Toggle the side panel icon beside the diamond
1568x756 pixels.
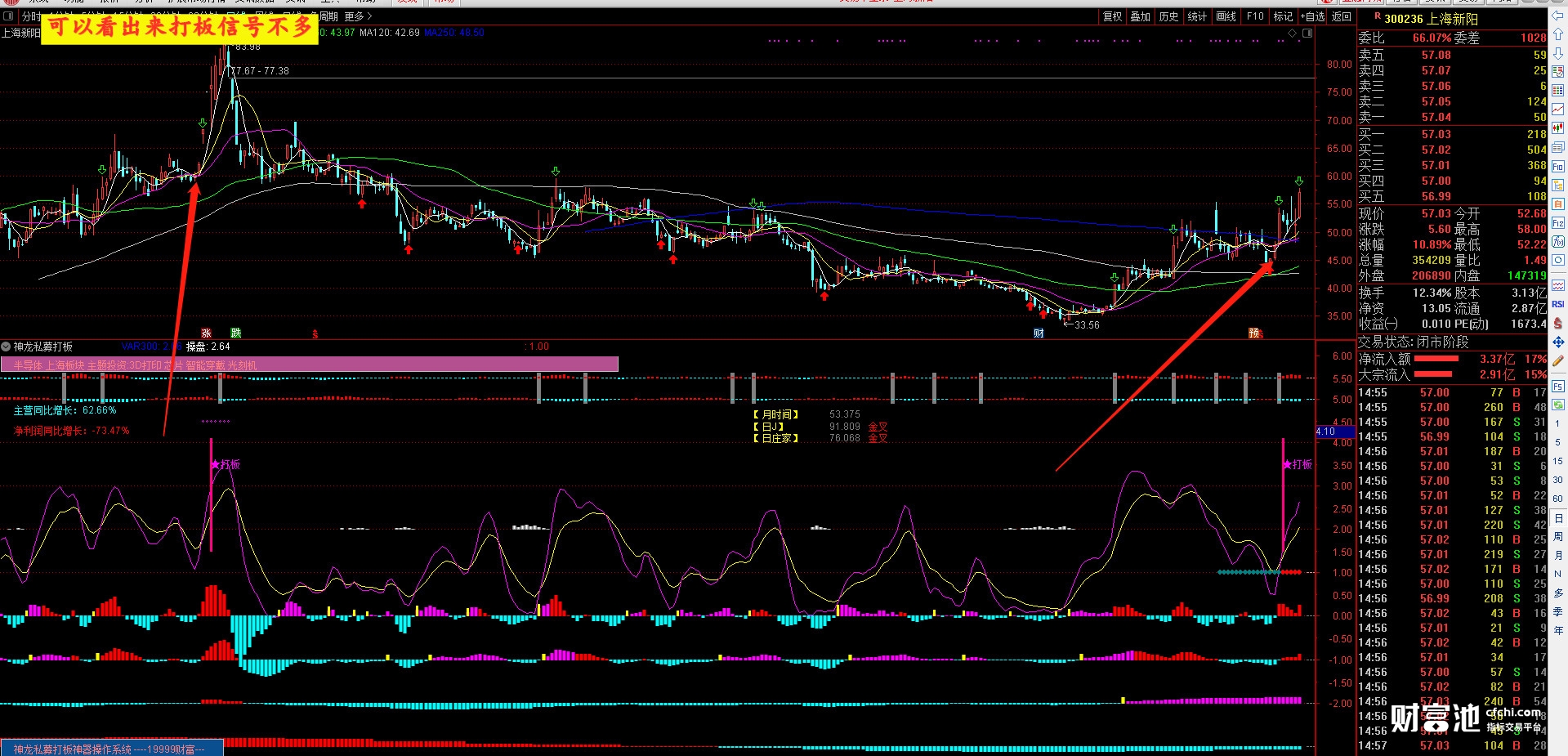tap(1307, 34)
